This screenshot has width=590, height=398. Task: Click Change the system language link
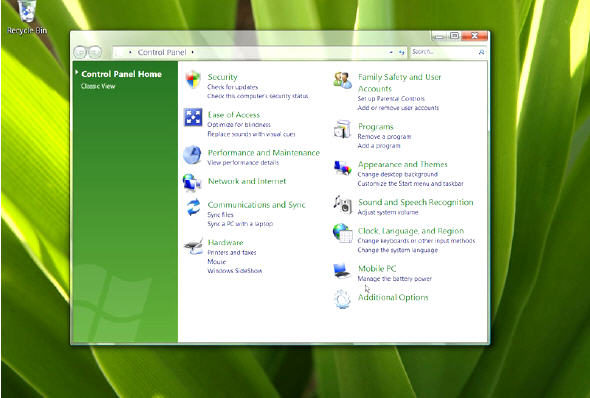tap(398, 250)
